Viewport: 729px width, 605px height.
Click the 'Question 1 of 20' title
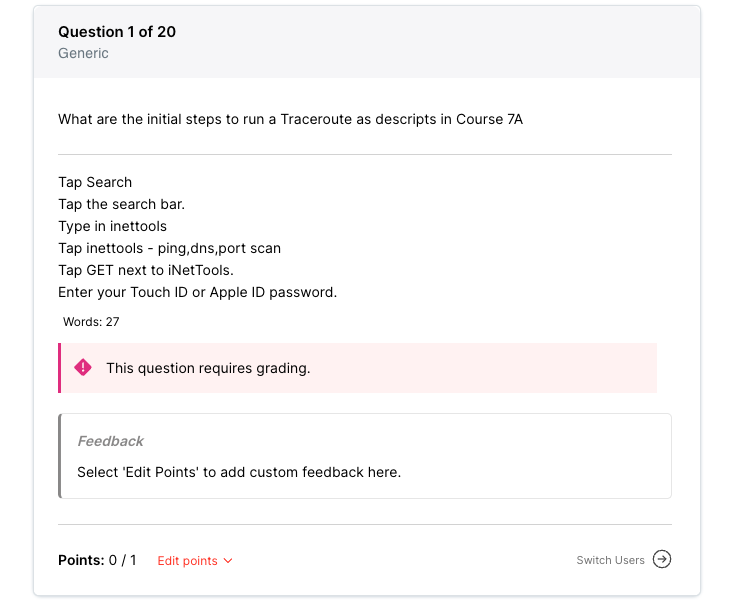pos(117,32)
